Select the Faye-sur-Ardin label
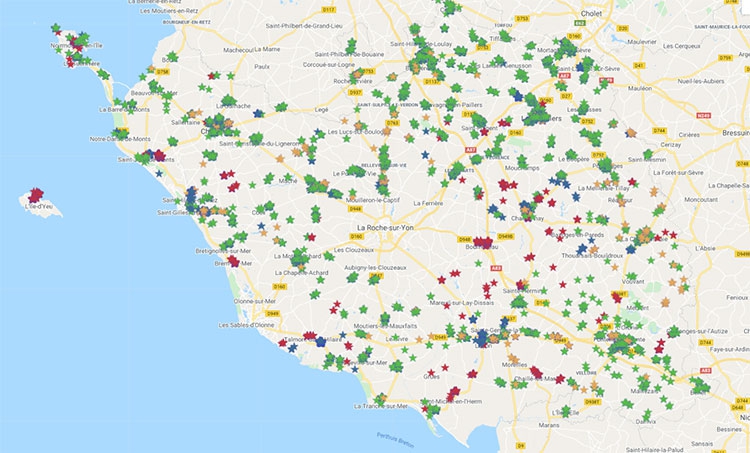This screenshot has height=453, width=750. [730, 349]
